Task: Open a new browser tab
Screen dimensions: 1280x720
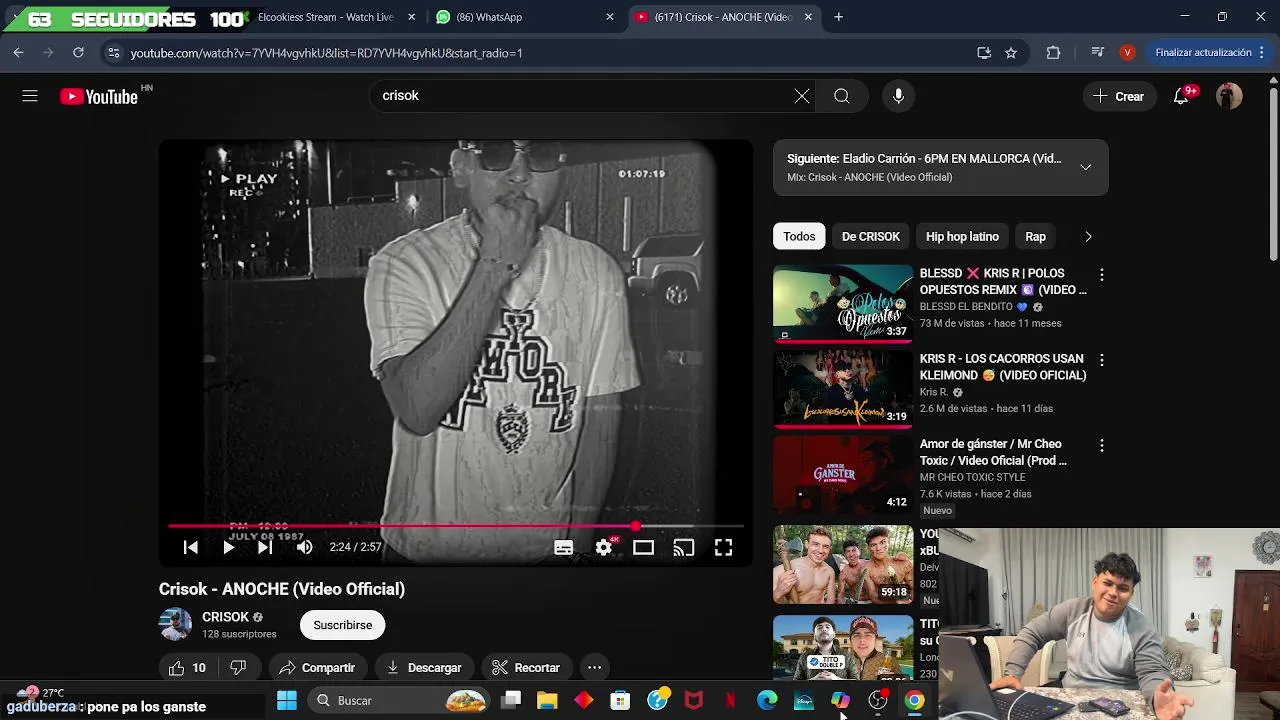Action: coord(838,17)
